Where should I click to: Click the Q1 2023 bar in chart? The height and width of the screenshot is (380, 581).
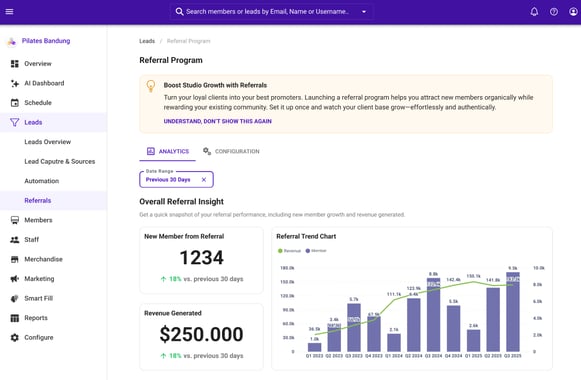coord(314,347)
